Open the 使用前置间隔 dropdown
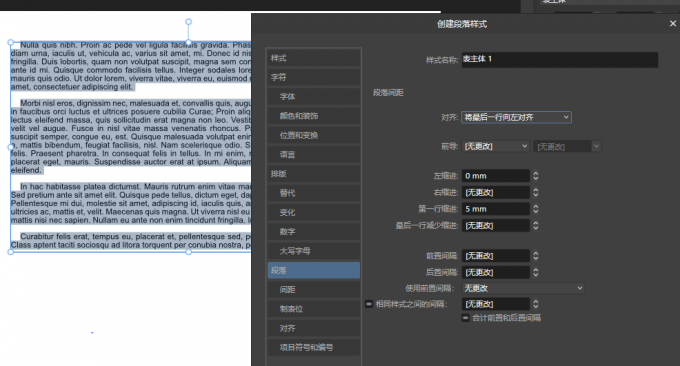The height and width of the screenshot is (366, 680). pos(523,288)
